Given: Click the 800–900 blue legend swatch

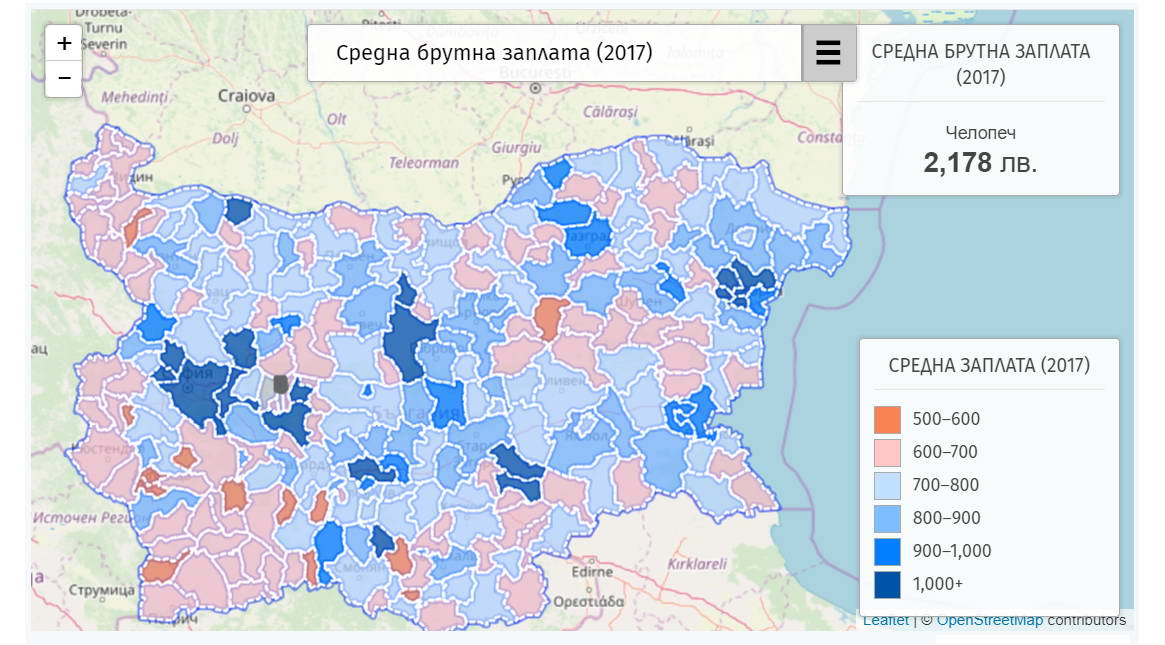Looking at the screenshot, I should pyautogui.click(x=887, y=518).
